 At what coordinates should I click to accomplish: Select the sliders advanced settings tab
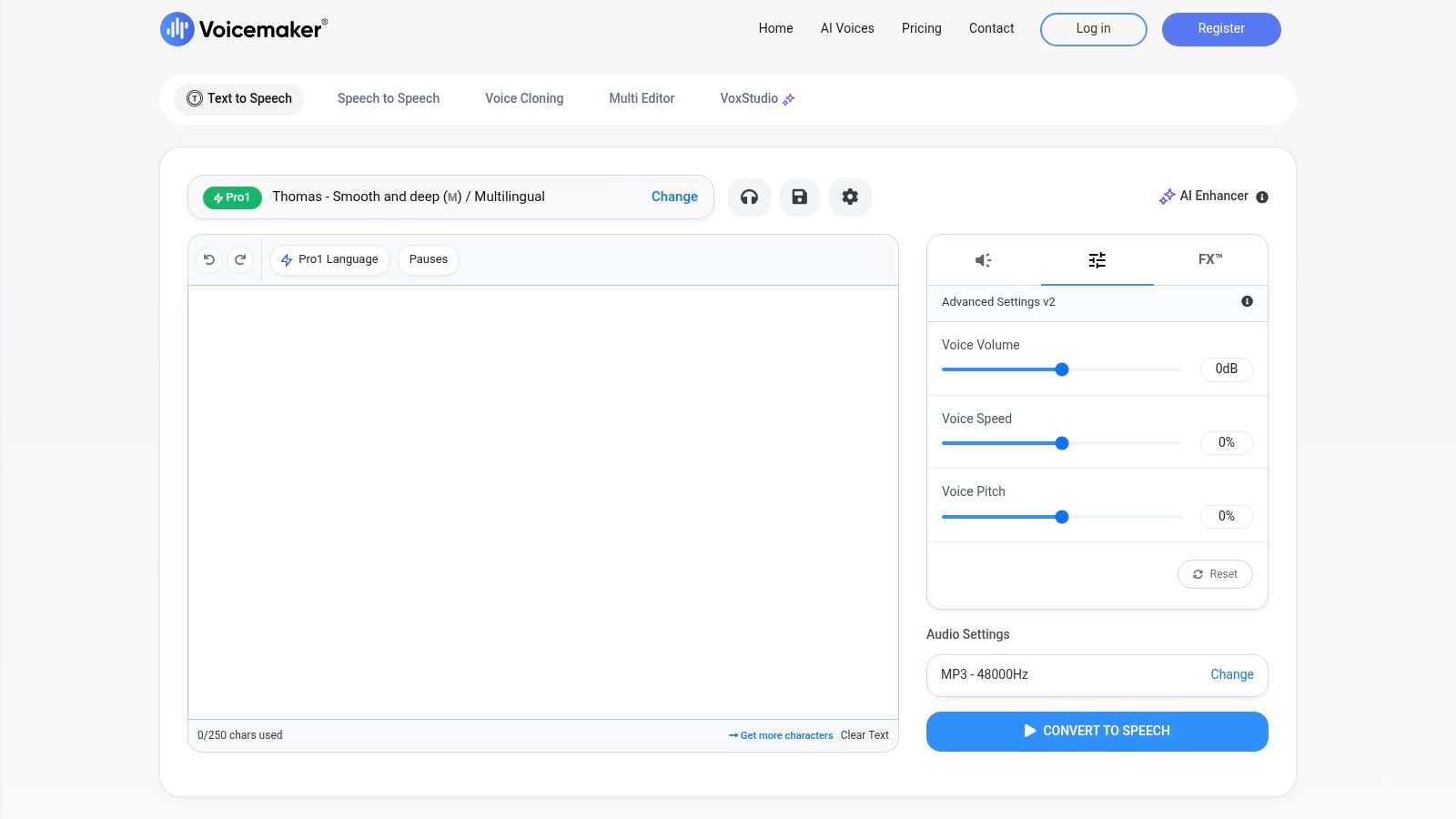click(x=1097, y=260)
